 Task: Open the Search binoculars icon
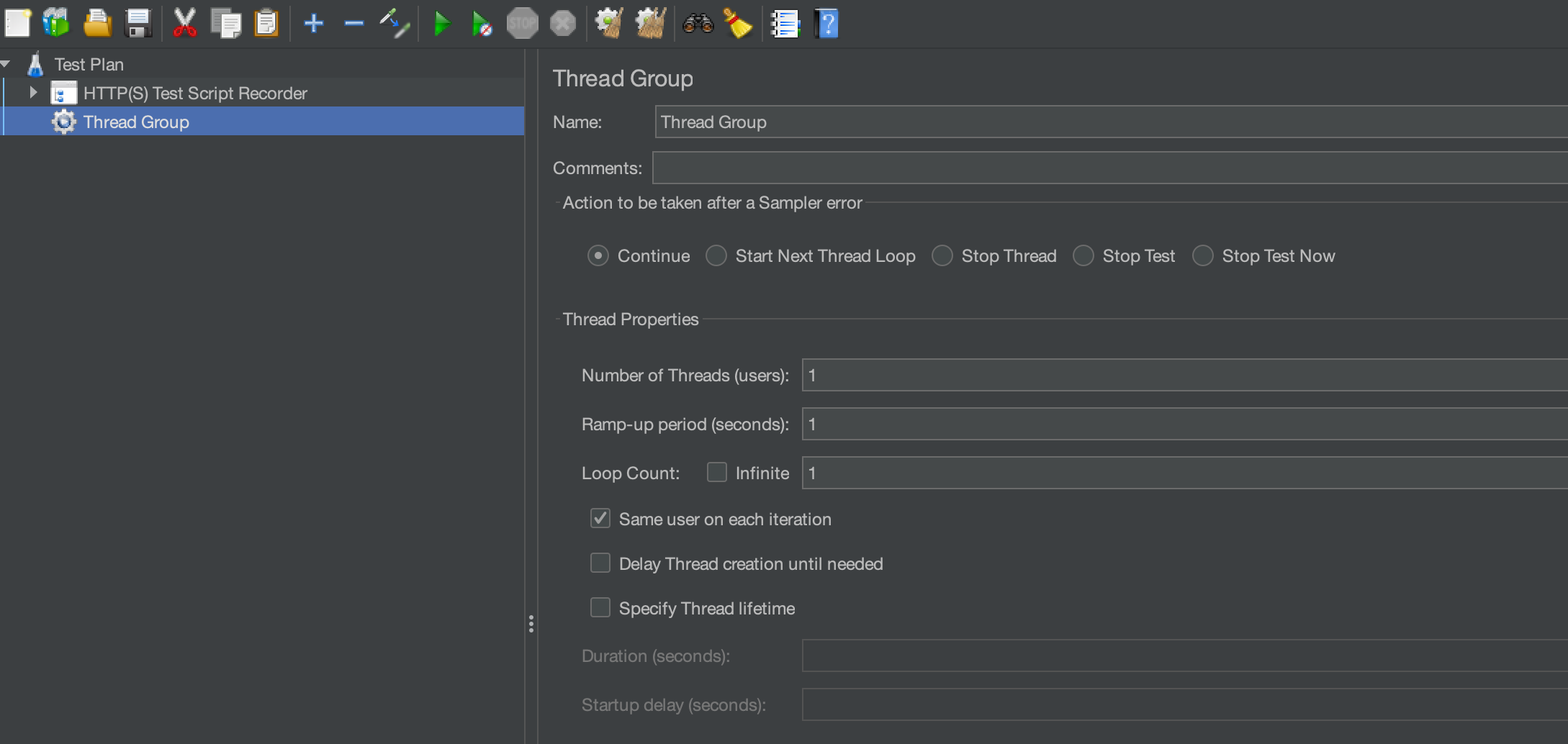point(698,24)
